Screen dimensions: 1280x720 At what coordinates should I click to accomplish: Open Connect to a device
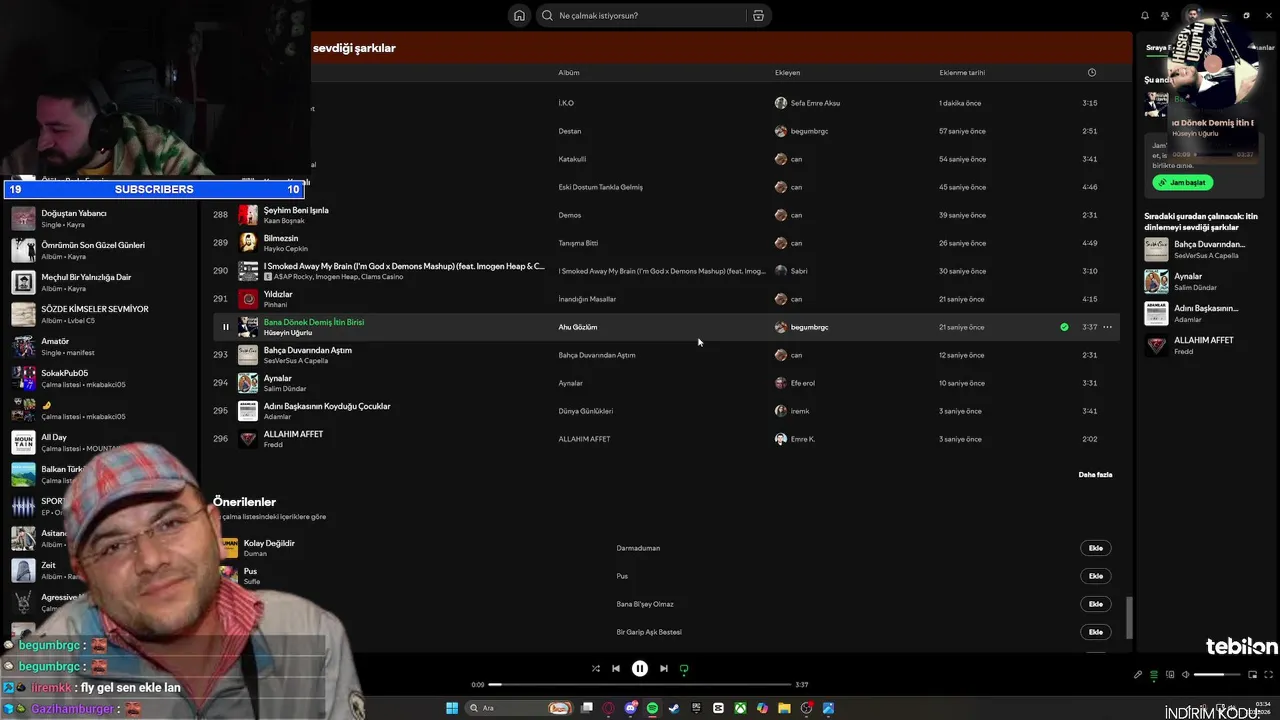click(1170, 675)
